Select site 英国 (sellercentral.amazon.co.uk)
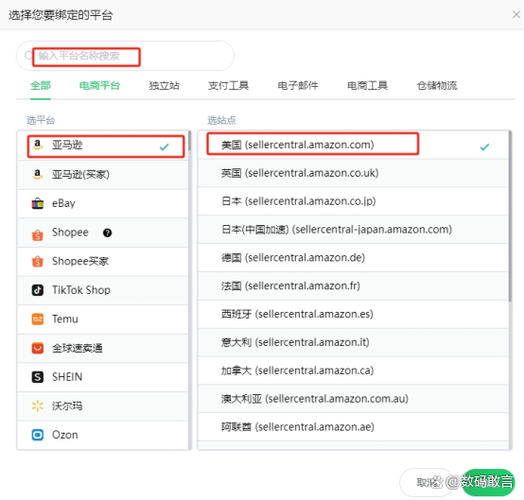This screenshot has height=500, width=524. pyautogui.click(x=353, y=173)
